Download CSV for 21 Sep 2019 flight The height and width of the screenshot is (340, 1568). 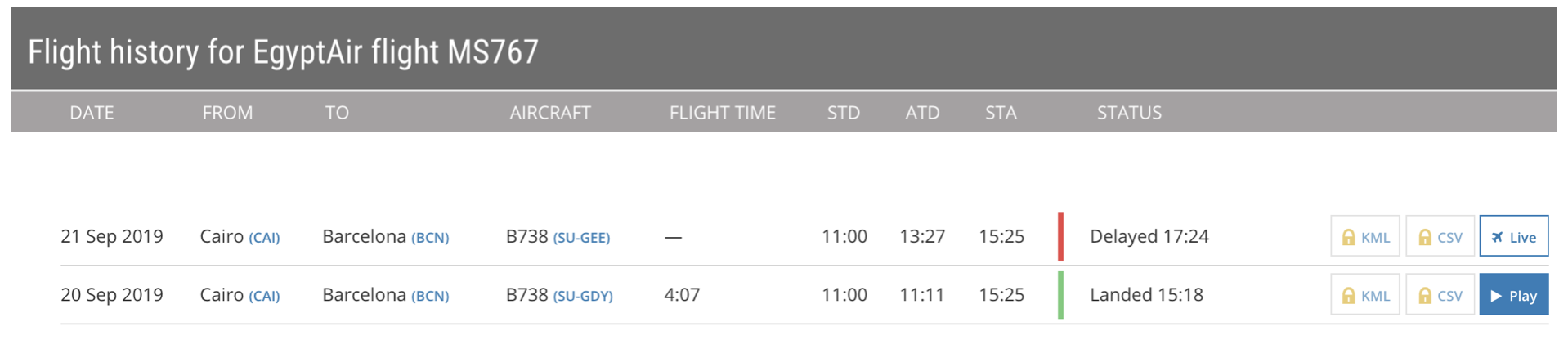[x=1440, y=237]
